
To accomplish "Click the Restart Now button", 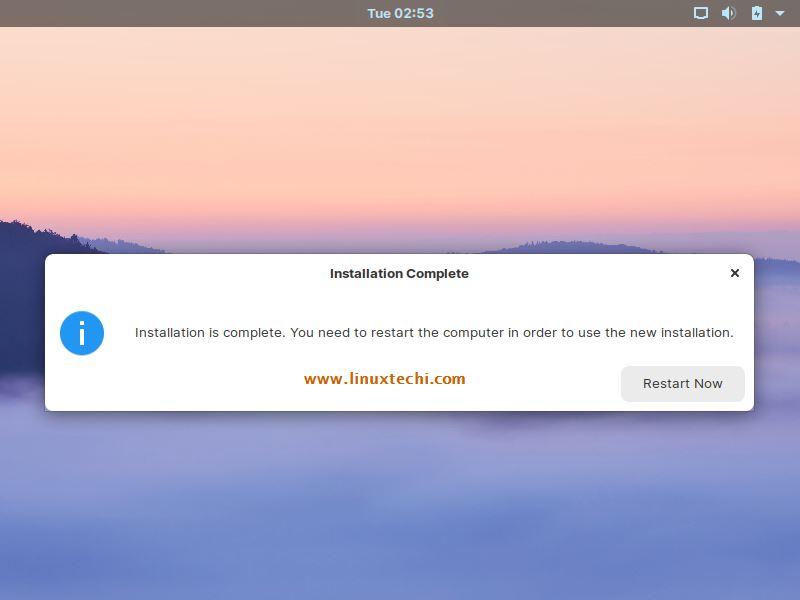I will click(682, 384).
